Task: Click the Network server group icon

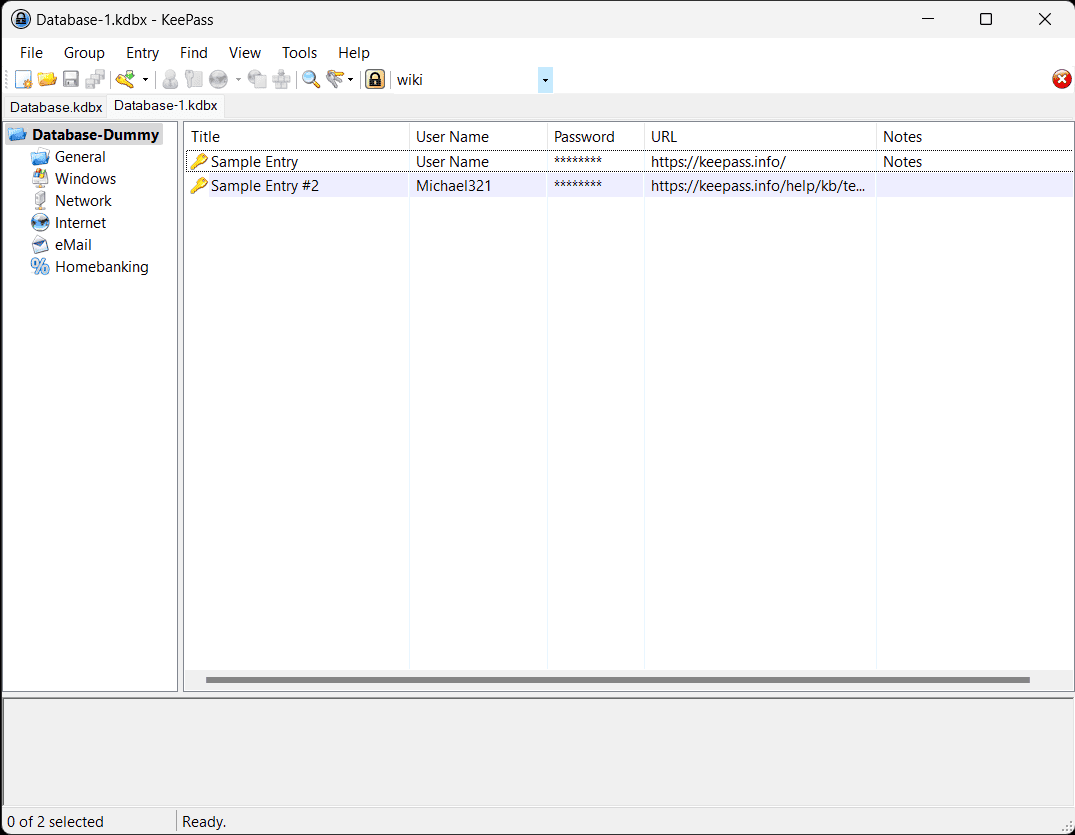Action: tap(40, 201)
